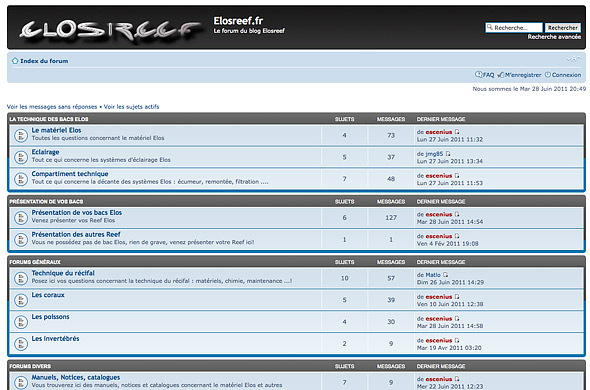Click the Index du forum home icon
590x390 pixels.
pos(15,61)
